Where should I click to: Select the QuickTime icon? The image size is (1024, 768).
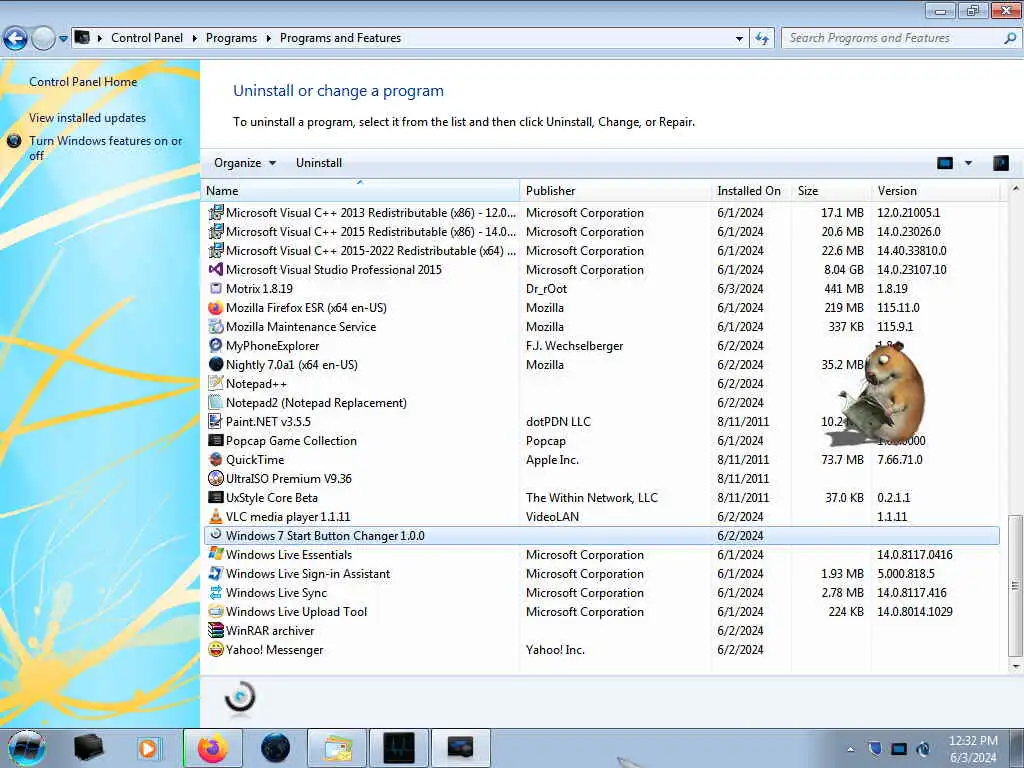216,459
